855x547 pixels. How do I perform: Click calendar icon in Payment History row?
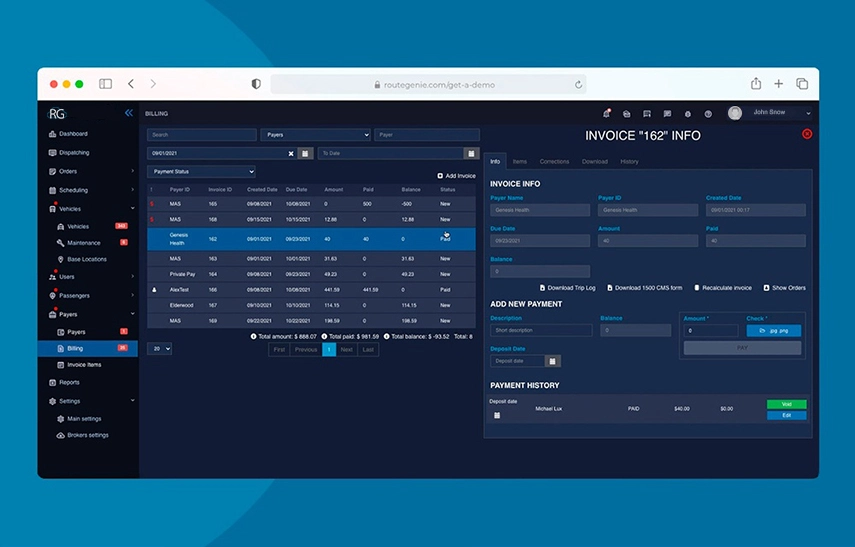(x=497, y=416)
